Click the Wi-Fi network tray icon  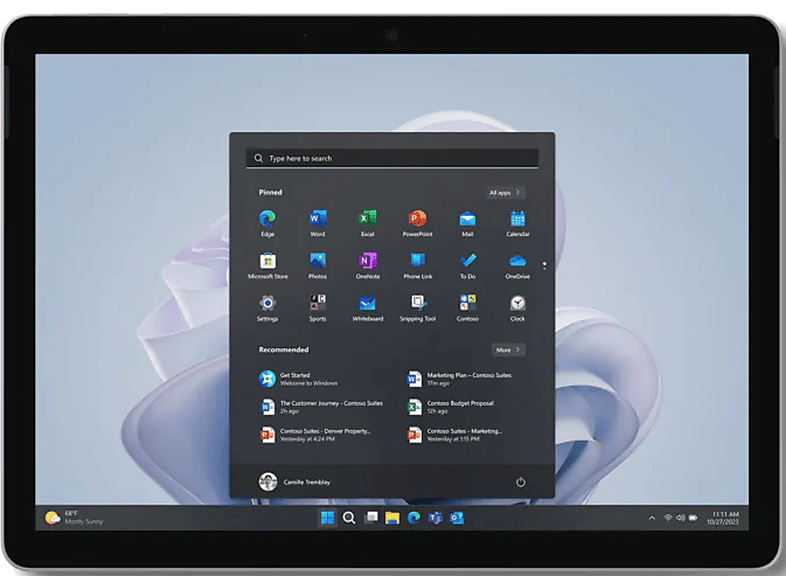point(668,518)
